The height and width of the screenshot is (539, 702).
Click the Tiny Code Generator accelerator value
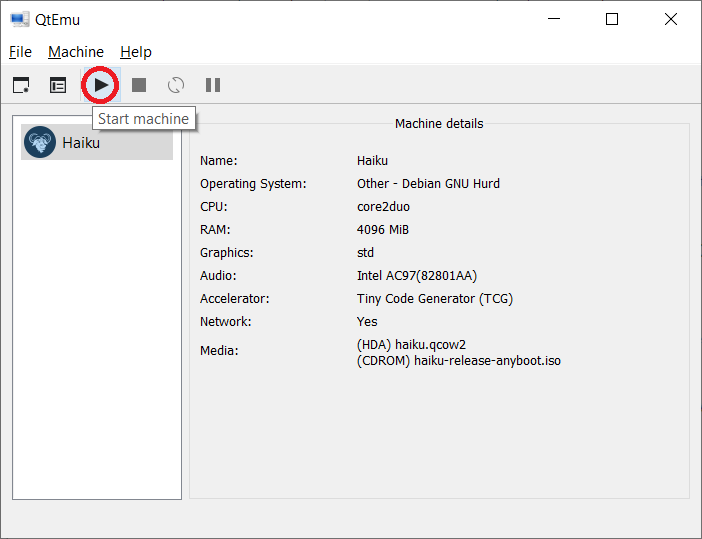coord(434,298)
